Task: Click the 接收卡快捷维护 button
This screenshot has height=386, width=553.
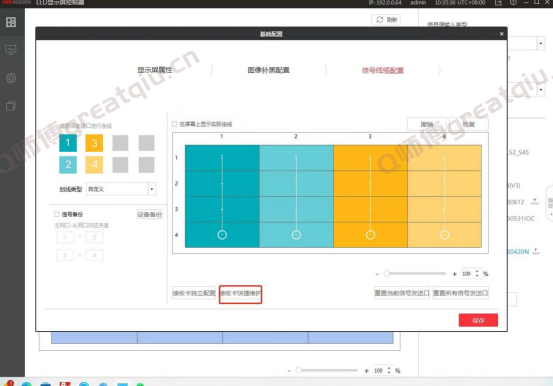Action: click(241, 293)
